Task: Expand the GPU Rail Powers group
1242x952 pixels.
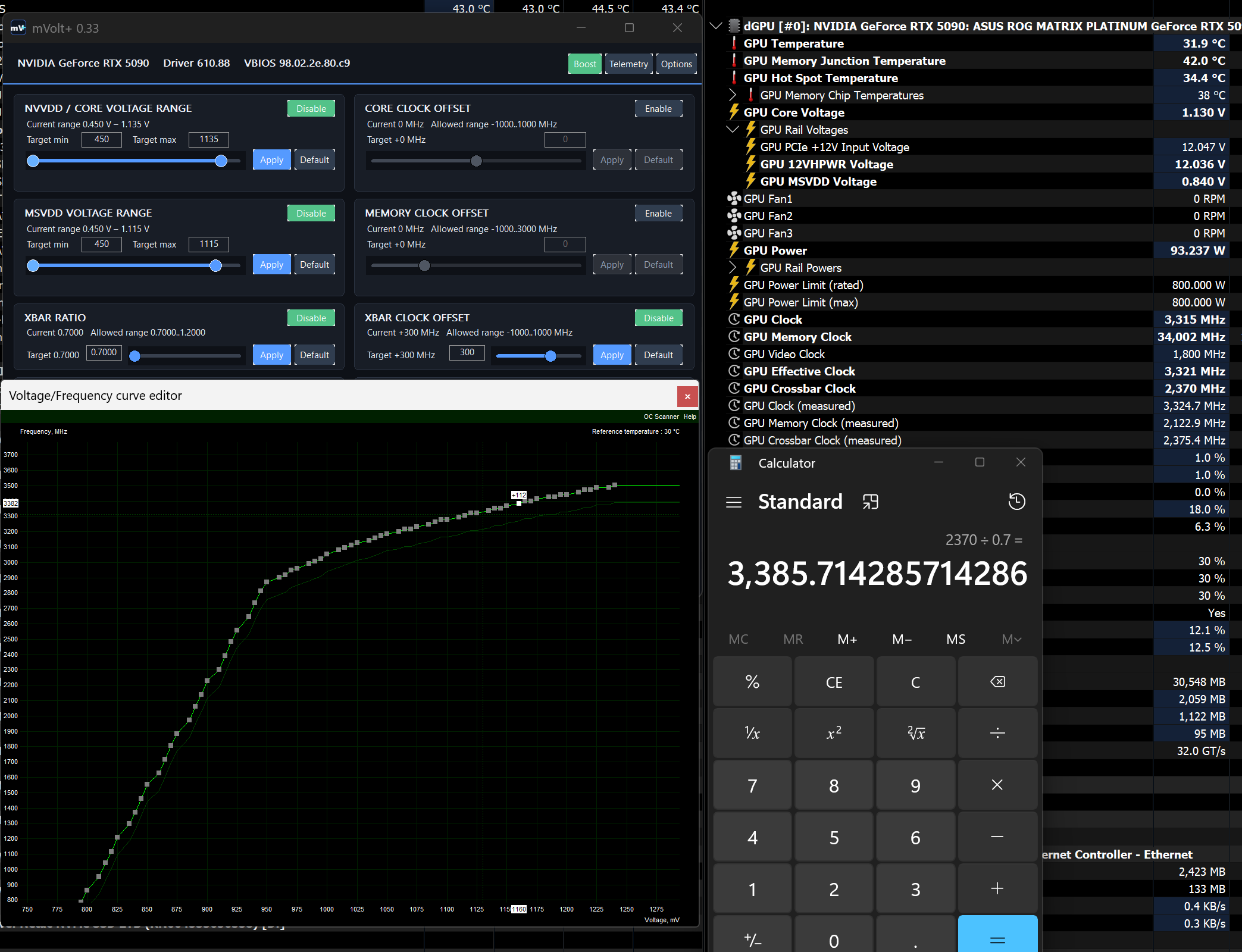Action: (733, 268)
